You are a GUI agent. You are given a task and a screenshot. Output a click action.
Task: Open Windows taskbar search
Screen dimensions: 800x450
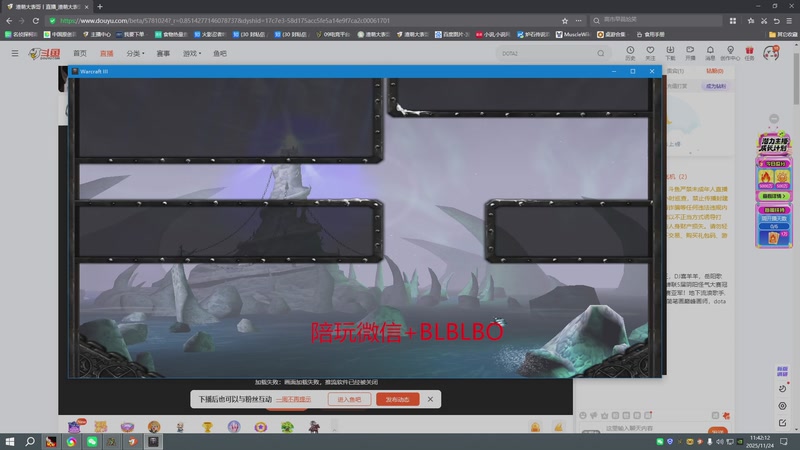(30, 441)
